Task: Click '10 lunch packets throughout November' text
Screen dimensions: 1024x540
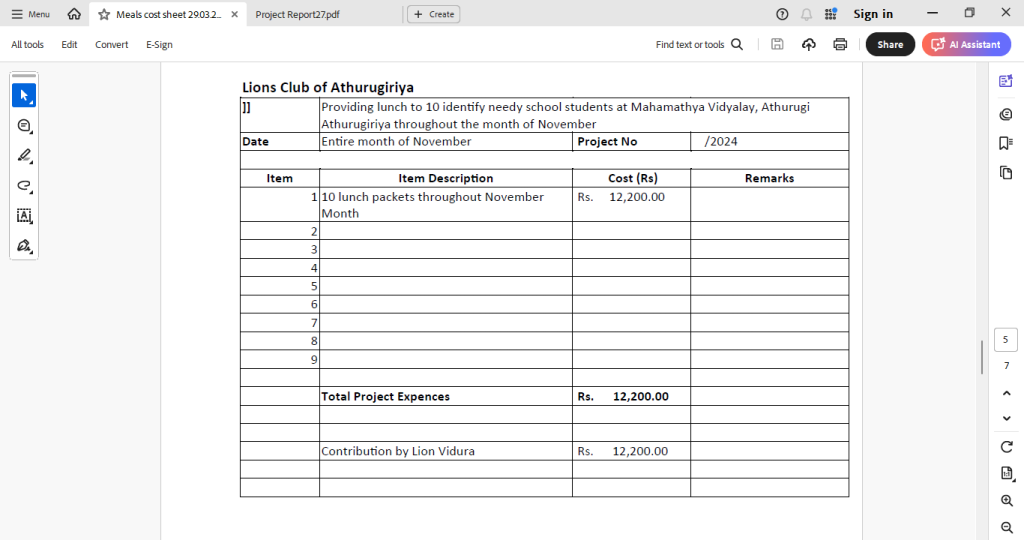Action: 432,197
